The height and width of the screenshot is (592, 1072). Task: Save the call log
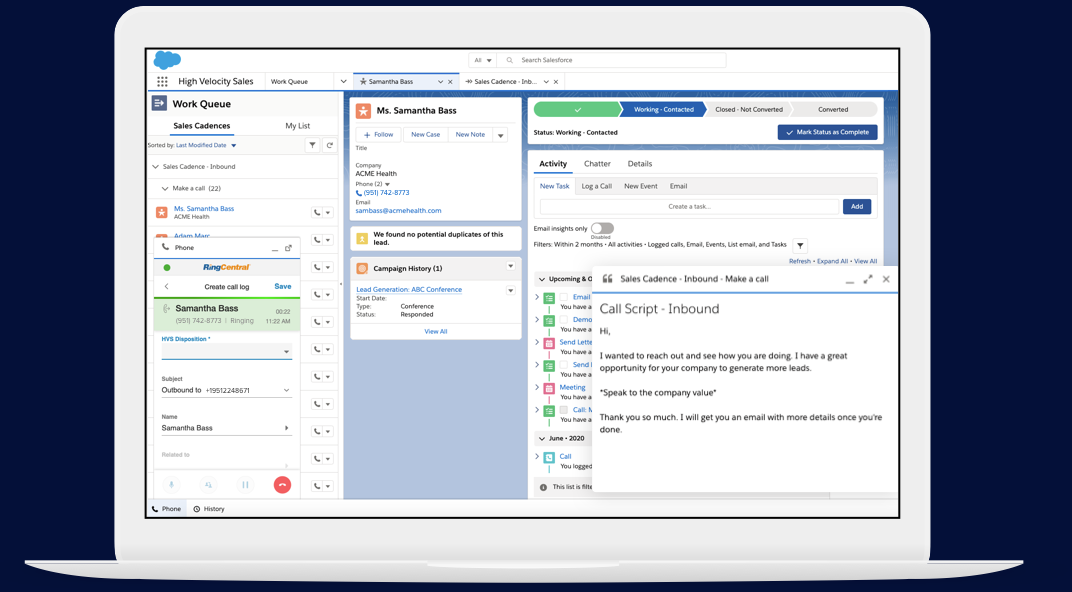click(282, 286)
